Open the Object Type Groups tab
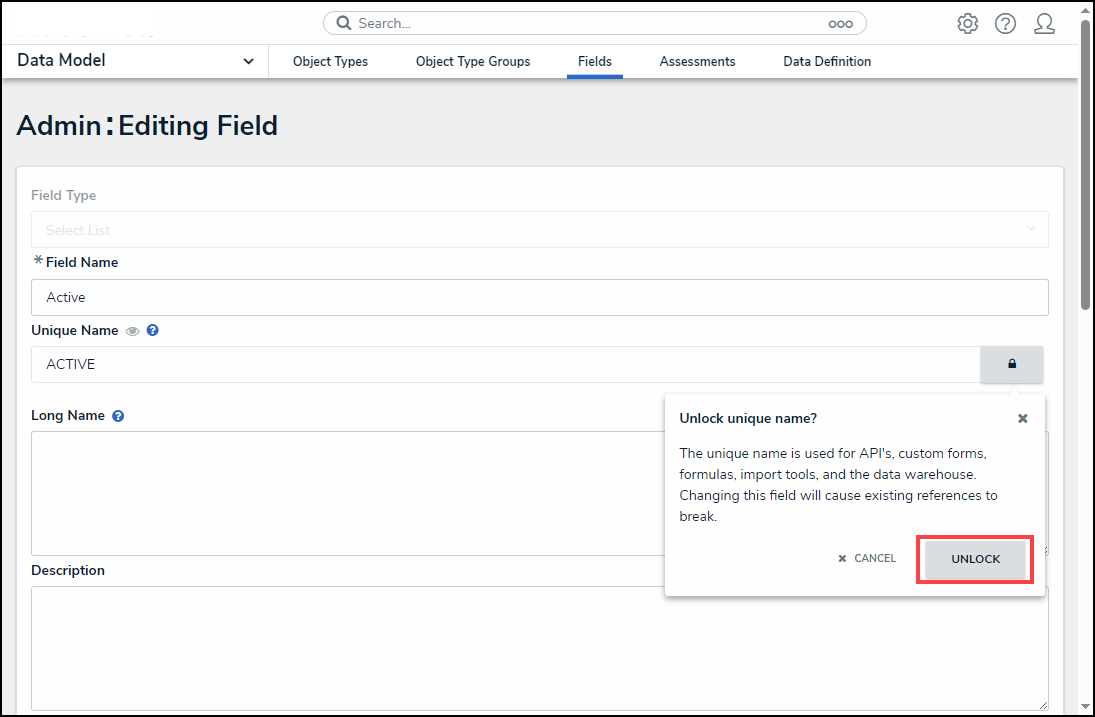 (x=473, y=62)
